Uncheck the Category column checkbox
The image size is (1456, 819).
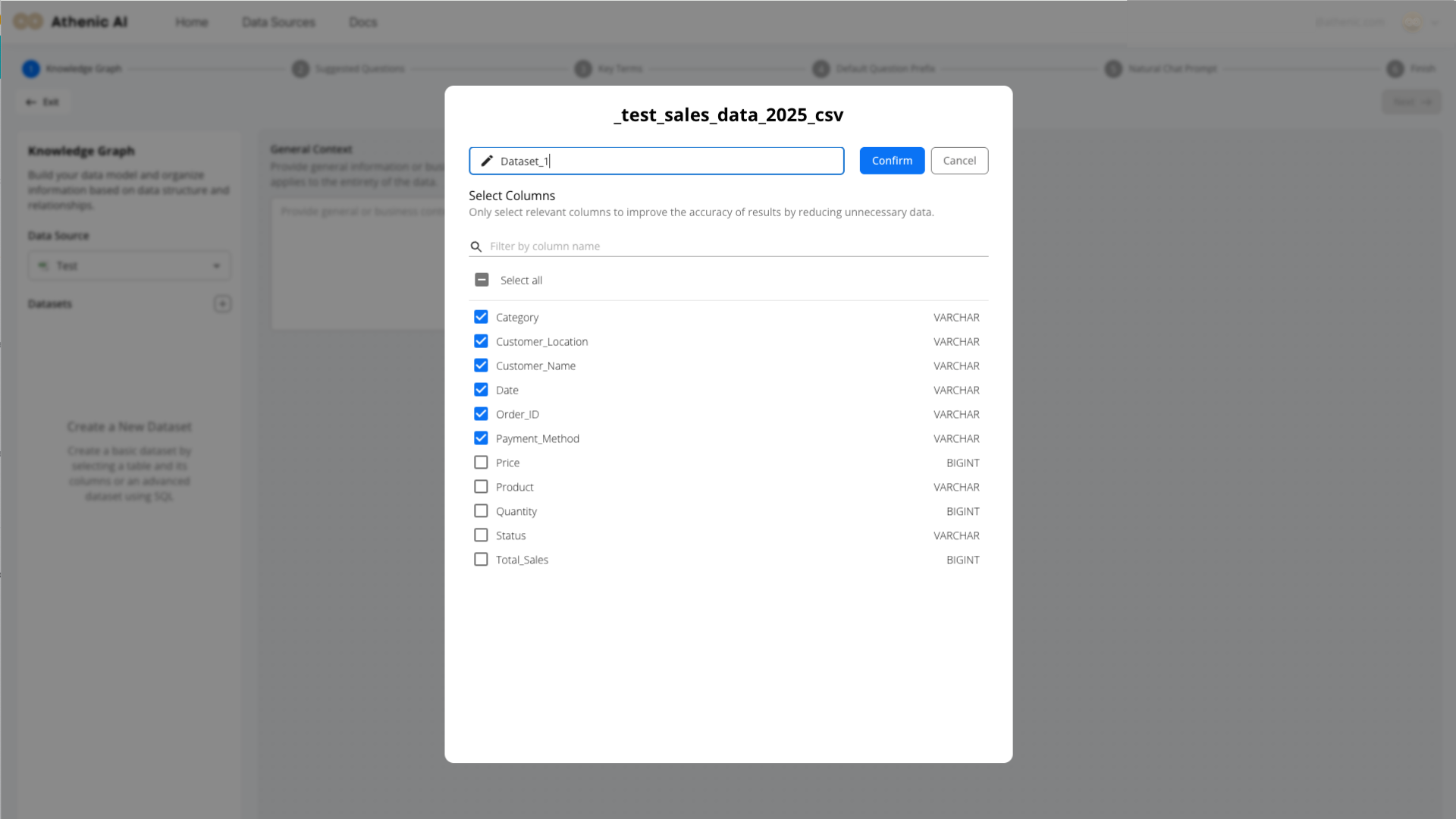(x=481, y=317)
